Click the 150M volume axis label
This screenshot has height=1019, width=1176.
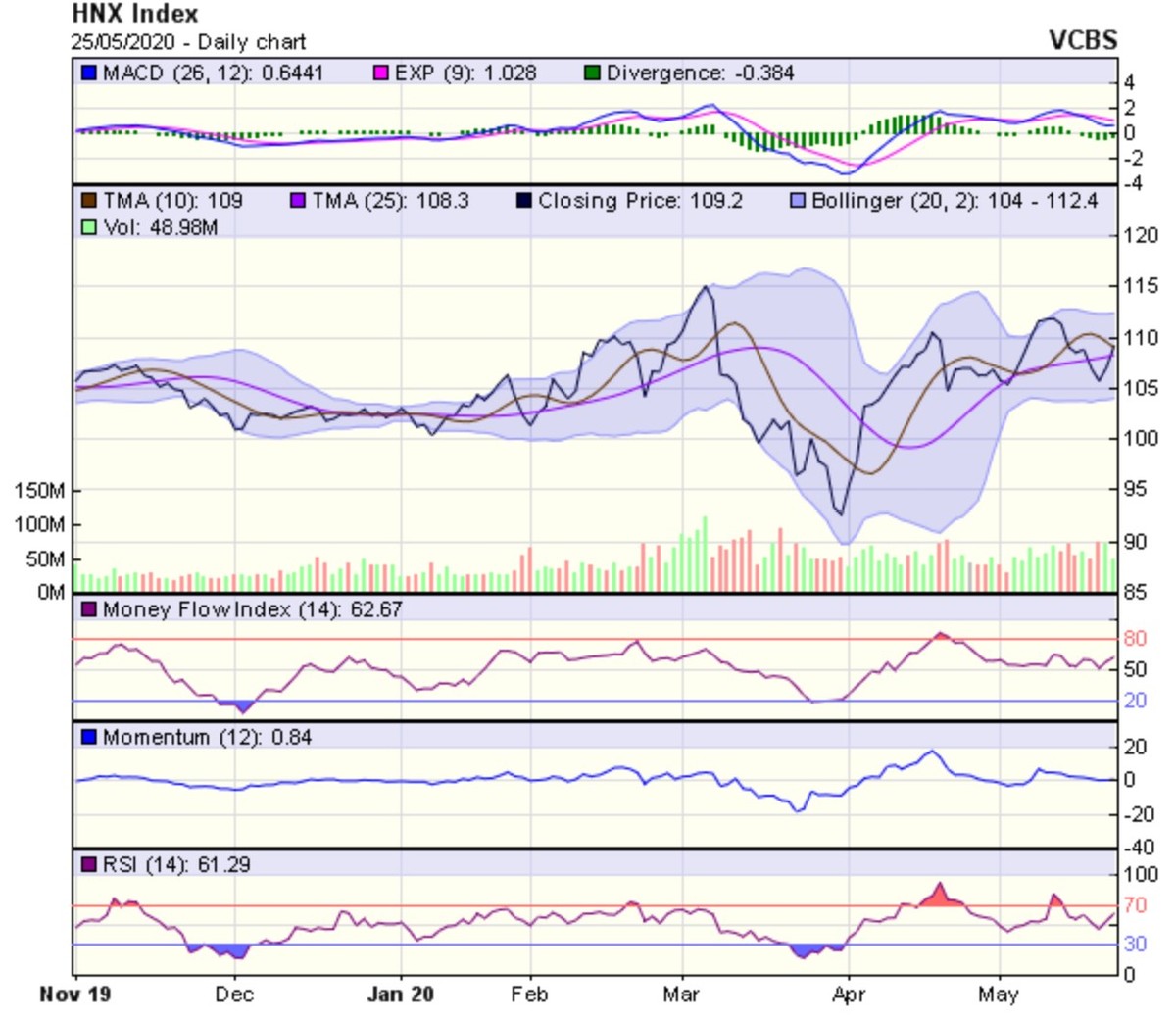[x=39, y=491]
